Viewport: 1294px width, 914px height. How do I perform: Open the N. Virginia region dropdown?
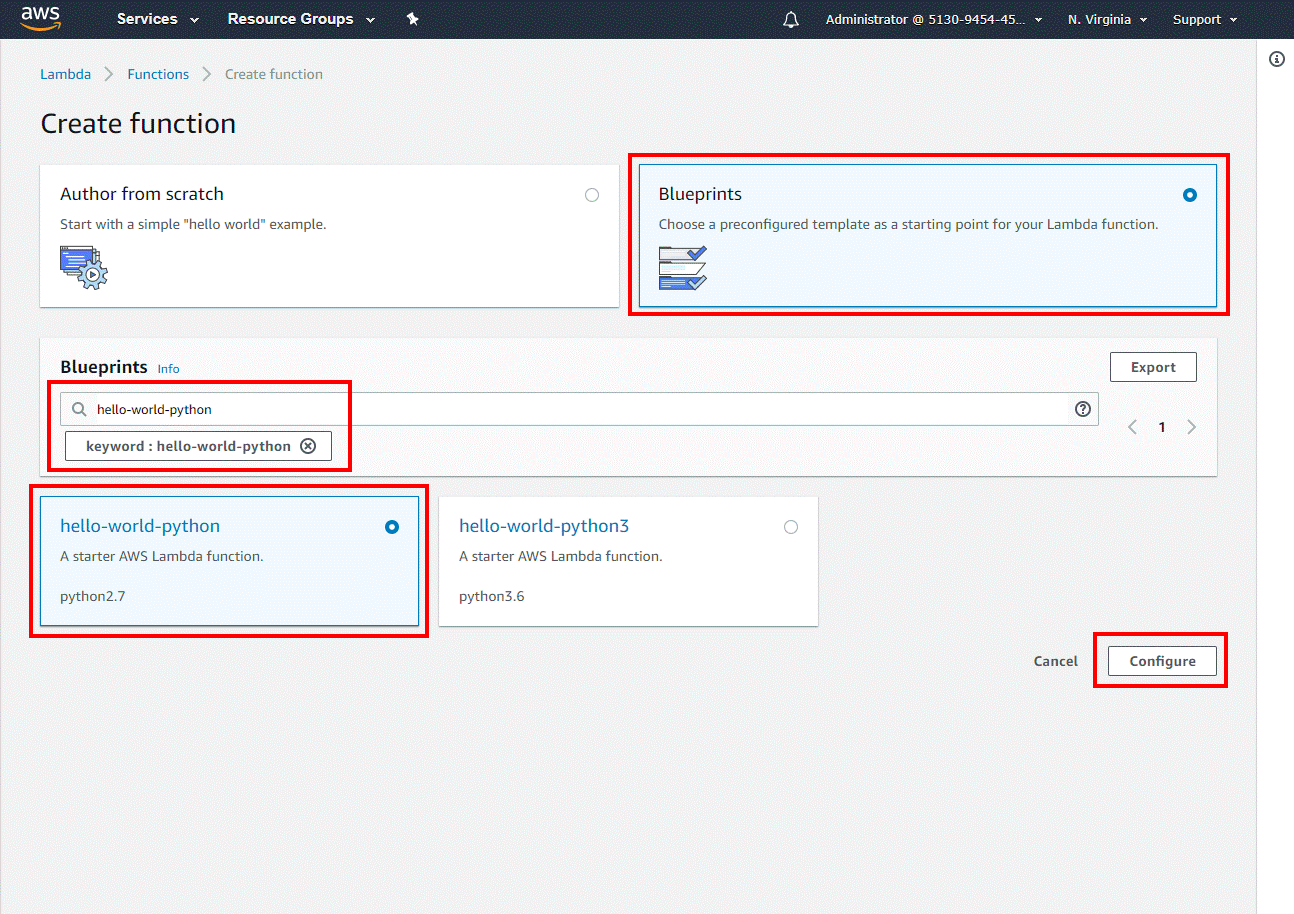click(1107, 19)
